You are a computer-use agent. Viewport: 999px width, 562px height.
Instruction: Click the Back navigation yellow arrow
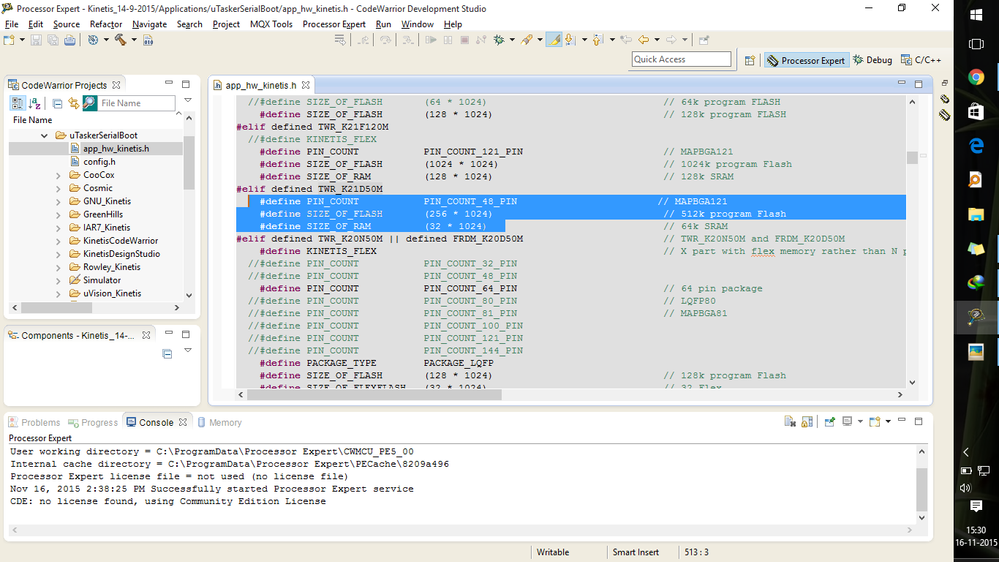tap(643, 40)
